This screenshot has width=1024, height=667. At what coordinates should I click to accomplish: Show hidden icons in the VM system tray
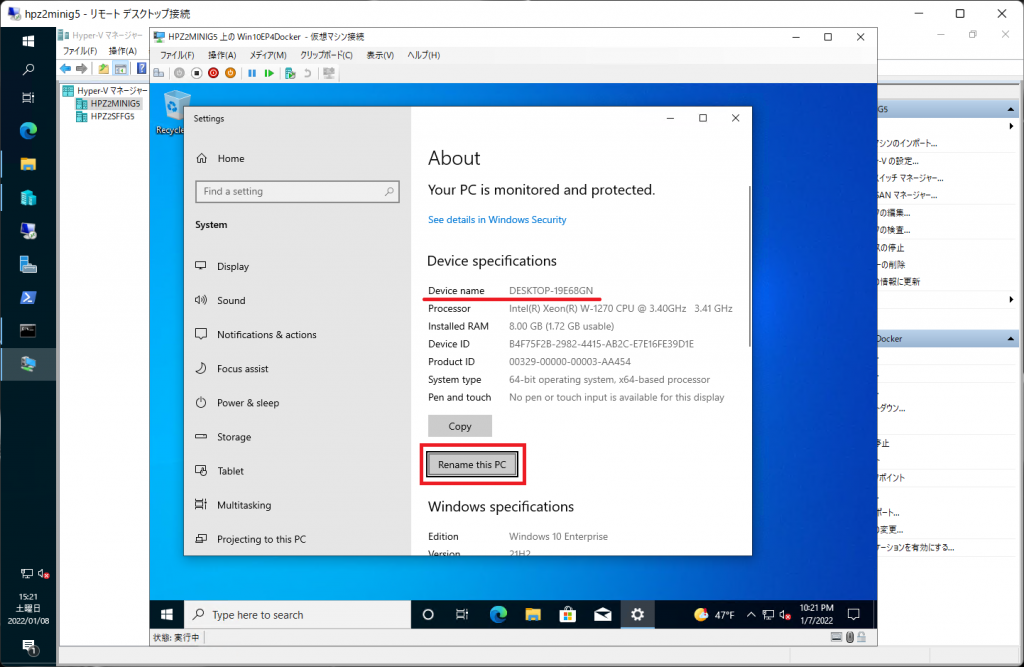point(751,615)
